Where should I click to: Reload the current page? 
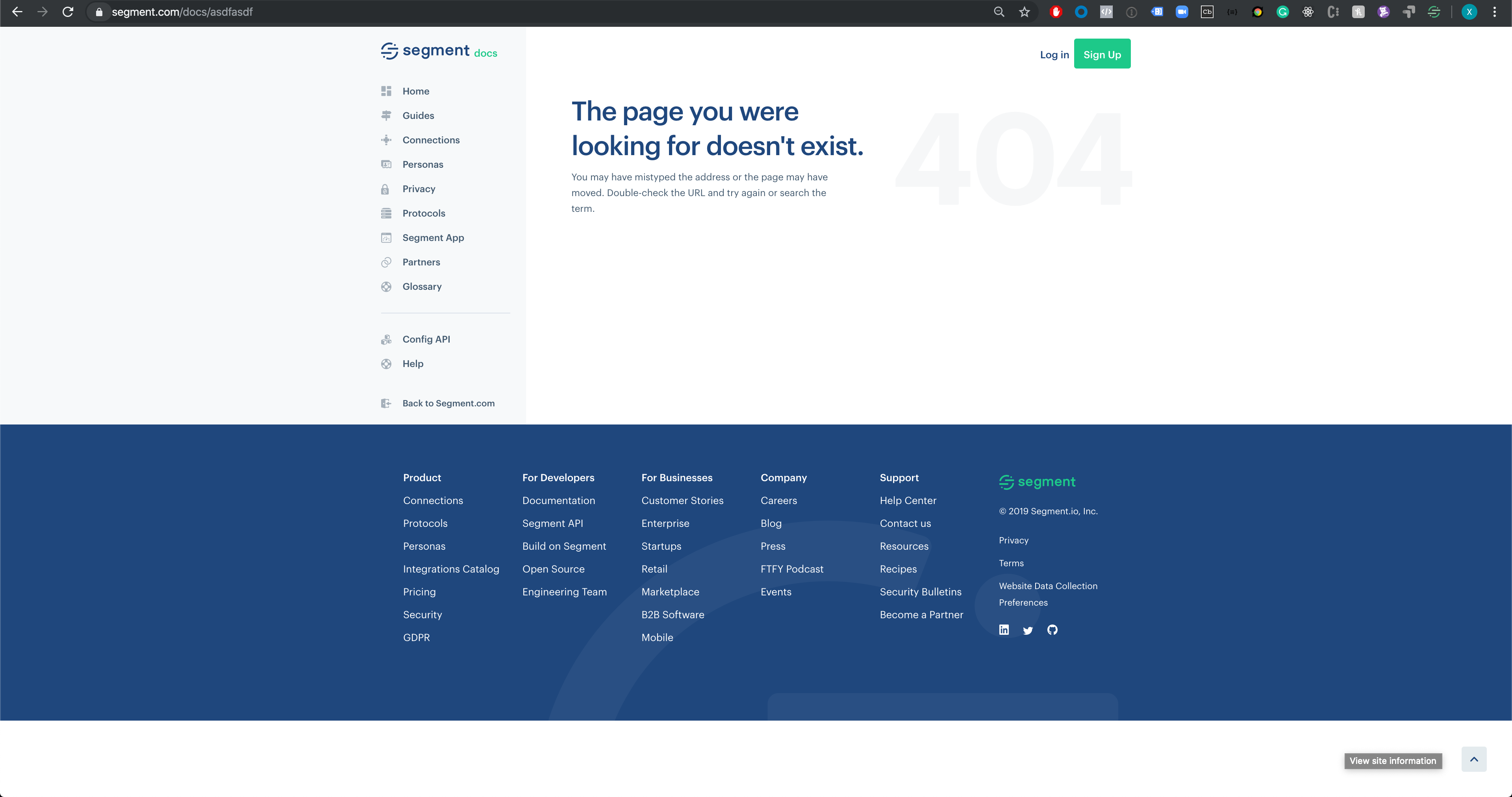68,12
